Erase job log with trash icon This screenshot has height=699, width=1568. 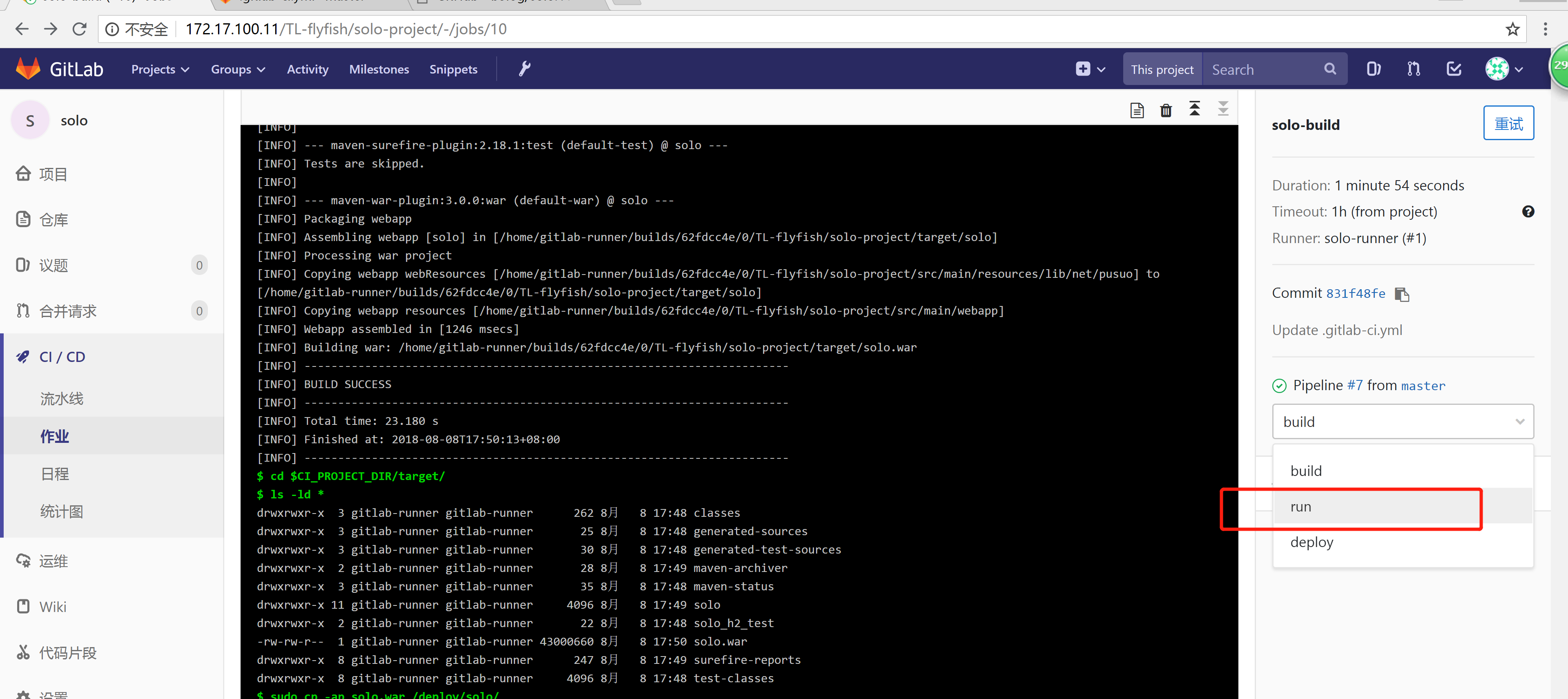click(1166, 110)
